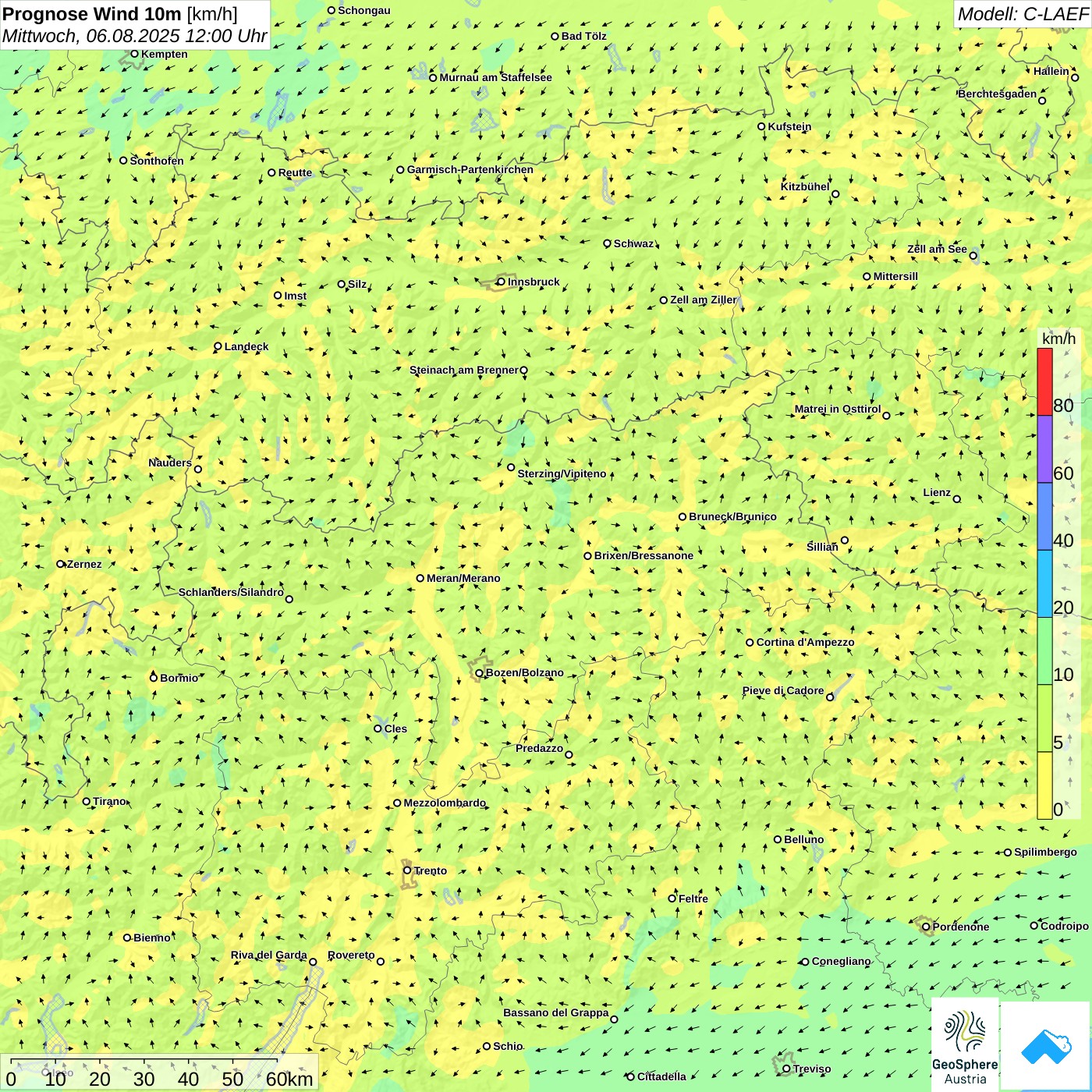
Task: Click the Mezzolombardo label
Action: [445, 803]
